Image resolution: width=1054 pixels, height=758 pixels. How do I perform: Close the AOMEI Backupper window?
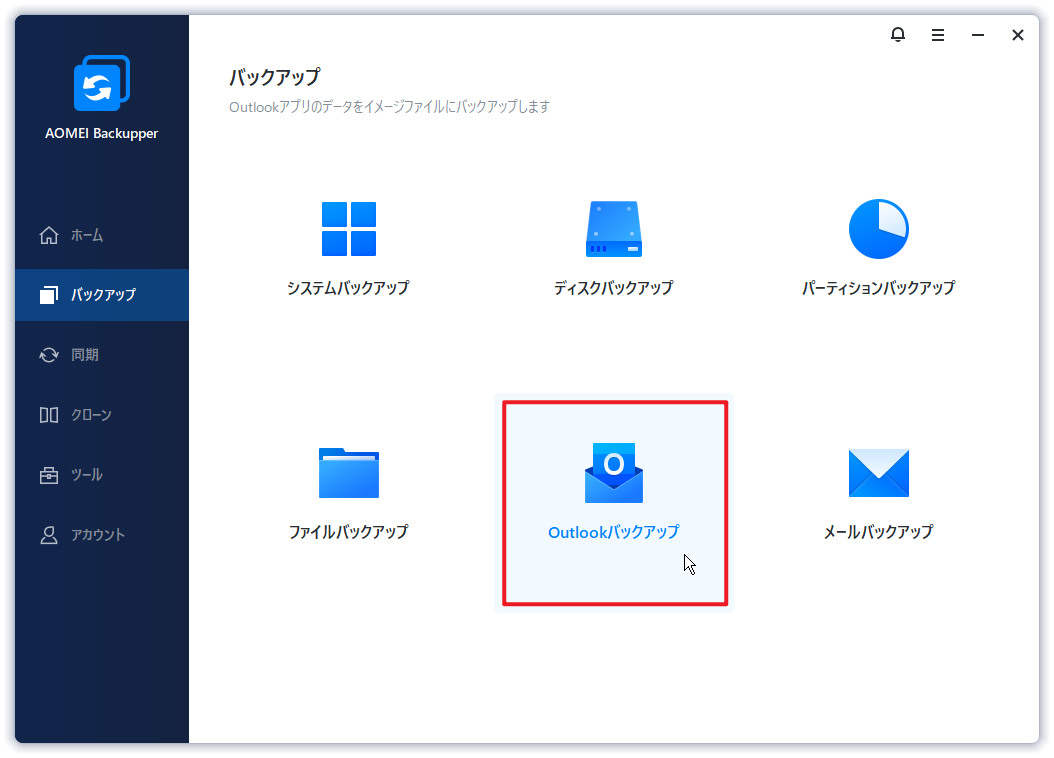(x=1018, y=35)
